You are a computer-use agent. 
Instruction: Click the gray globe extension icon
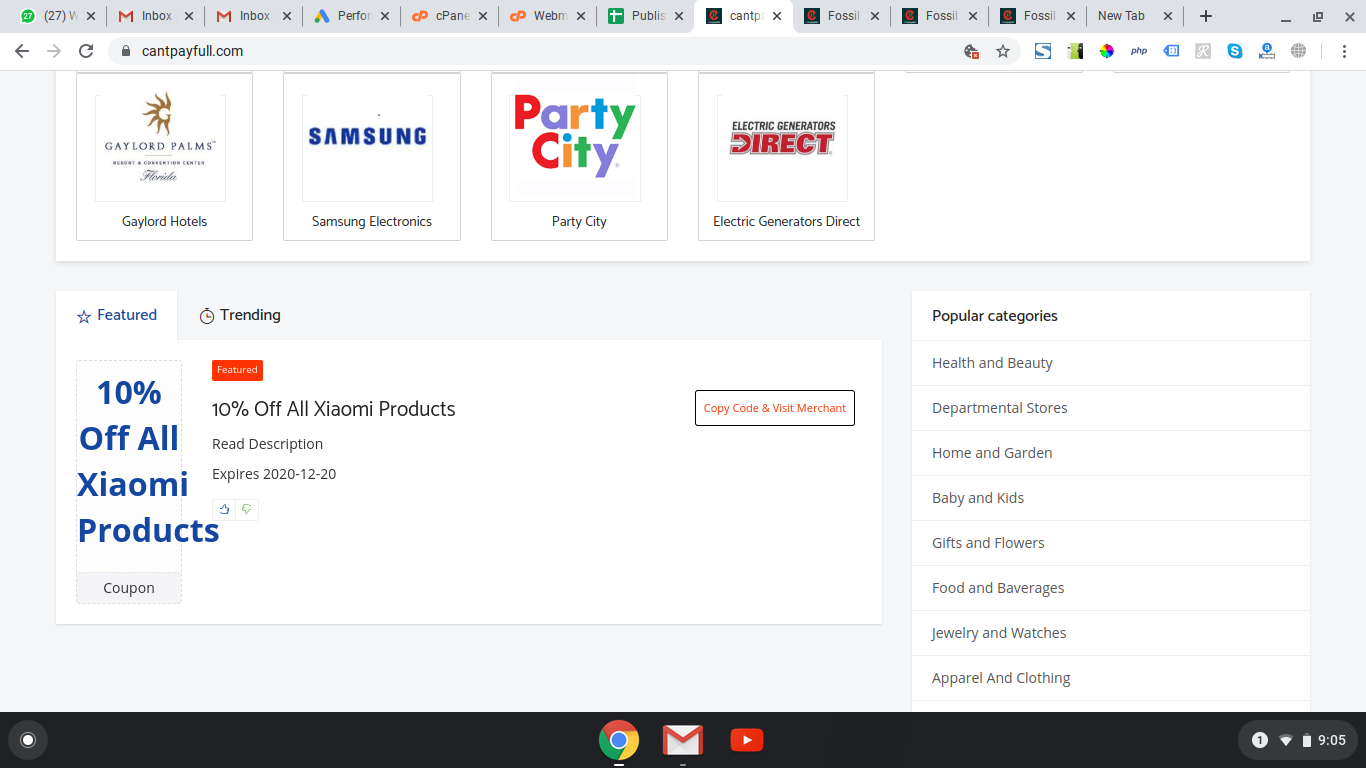(x=1299, y=51)
